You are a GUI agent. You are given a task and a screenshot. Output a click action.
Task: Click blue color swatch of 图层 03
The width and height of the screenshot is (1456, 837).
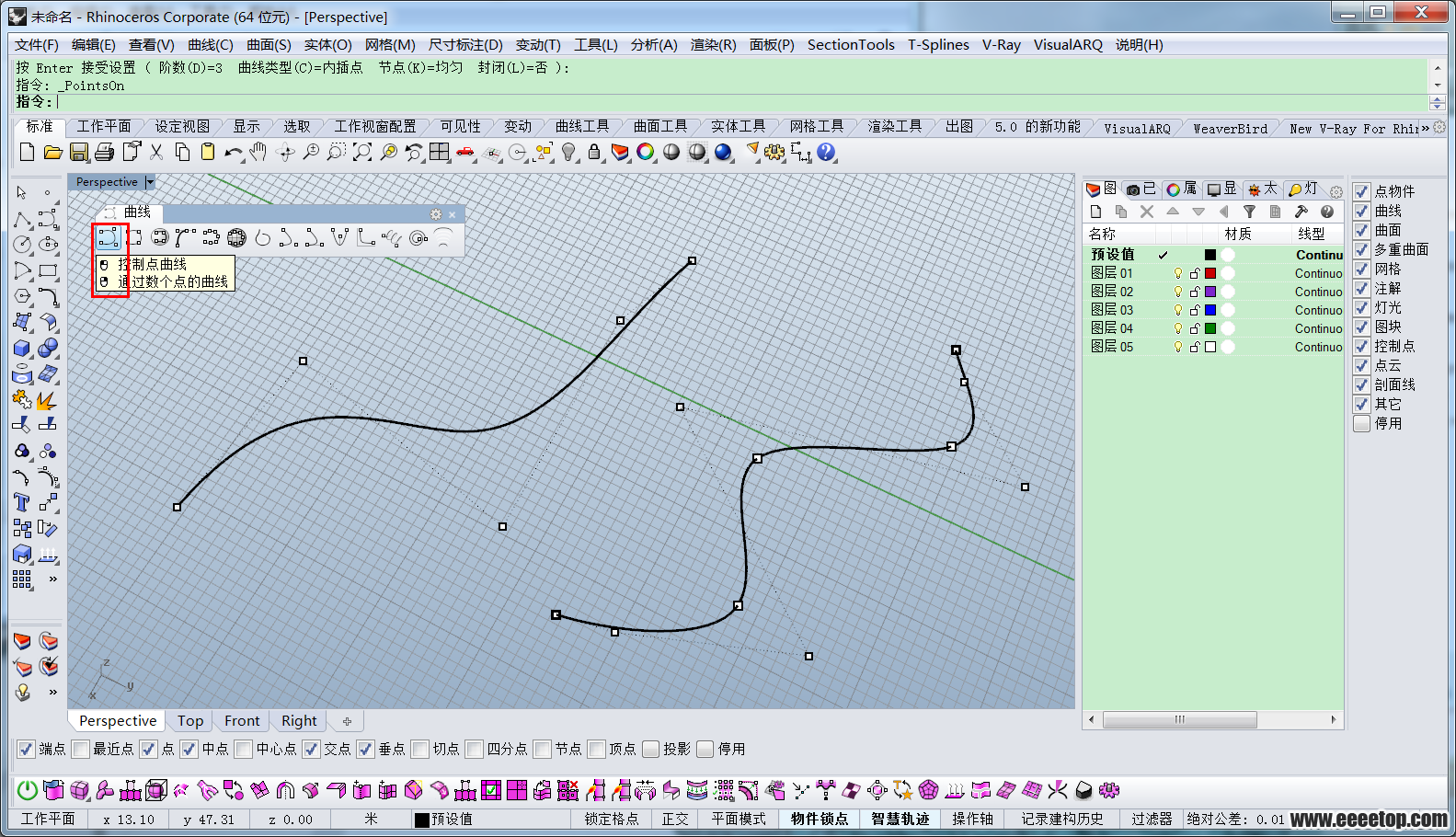point(1210,310)
